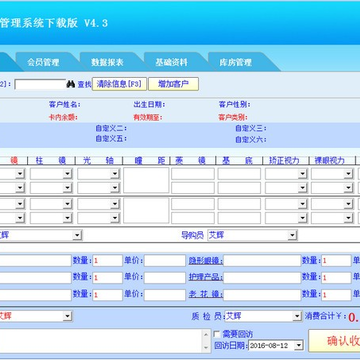Click the binoculars search icon
The width and height of the screenshot is (360, 360).
(x=71, y=84)
